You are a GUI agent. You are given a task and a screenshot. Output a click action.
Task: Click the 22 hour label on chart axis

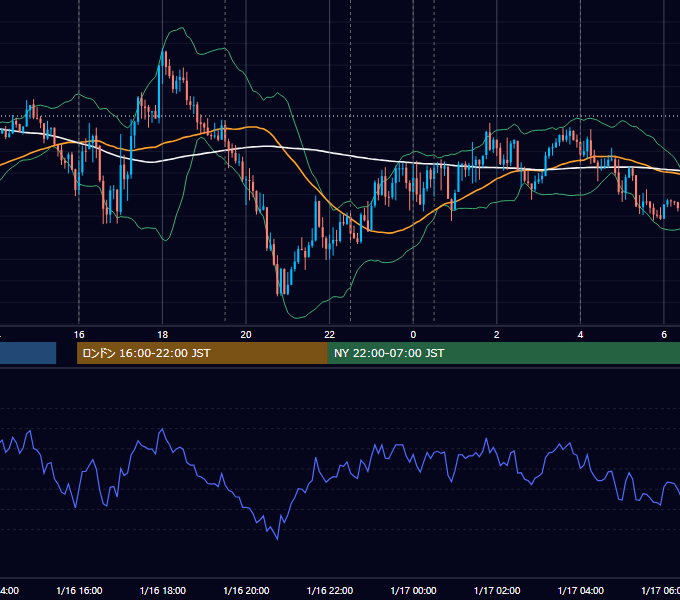[x=330, y=334]
